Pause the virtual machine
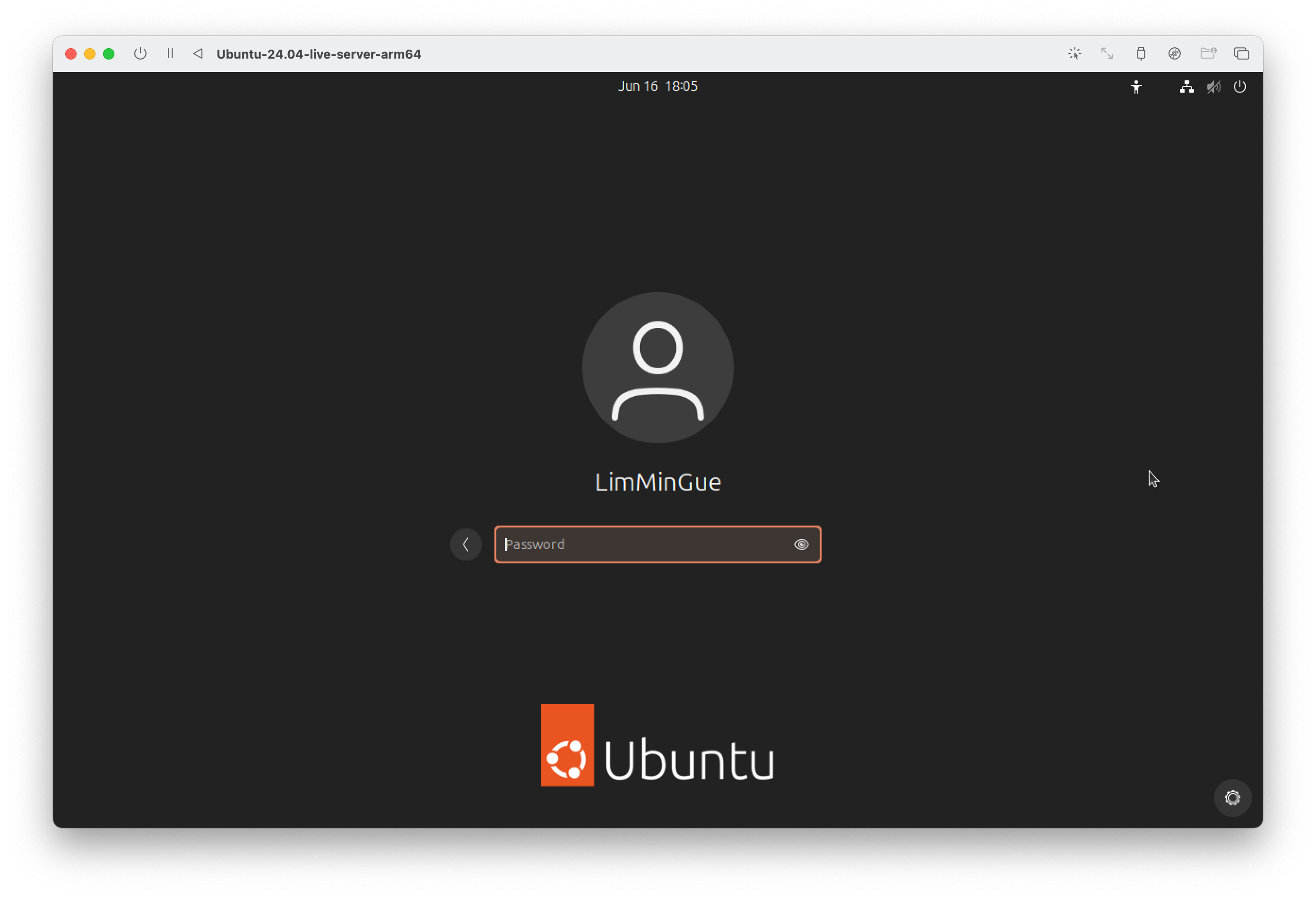The height and width of the screenshot is (898, 1316). pos(170,54)
